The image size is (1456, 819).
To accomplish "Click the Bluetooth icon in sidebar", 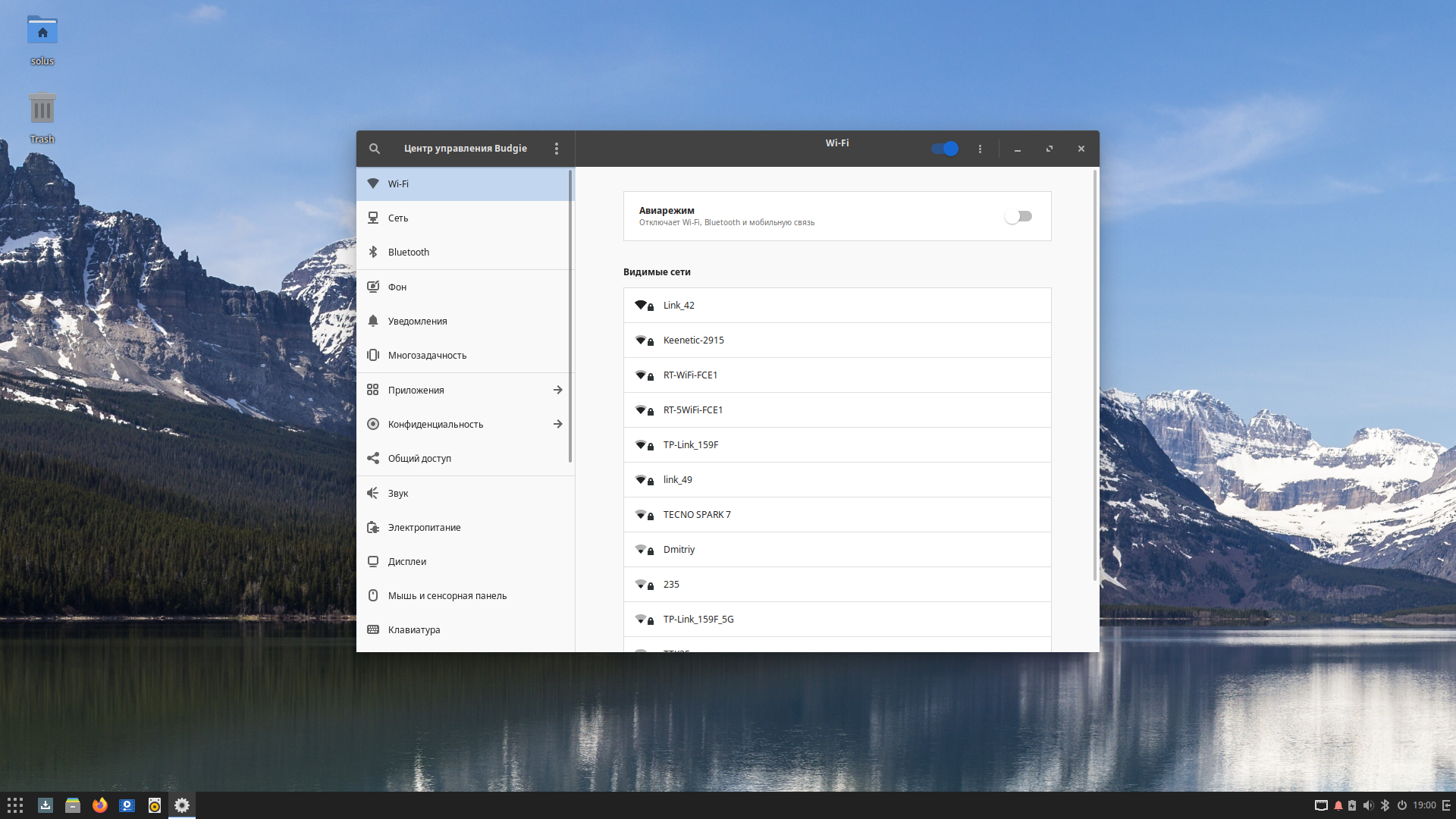I will click(374, 252).
